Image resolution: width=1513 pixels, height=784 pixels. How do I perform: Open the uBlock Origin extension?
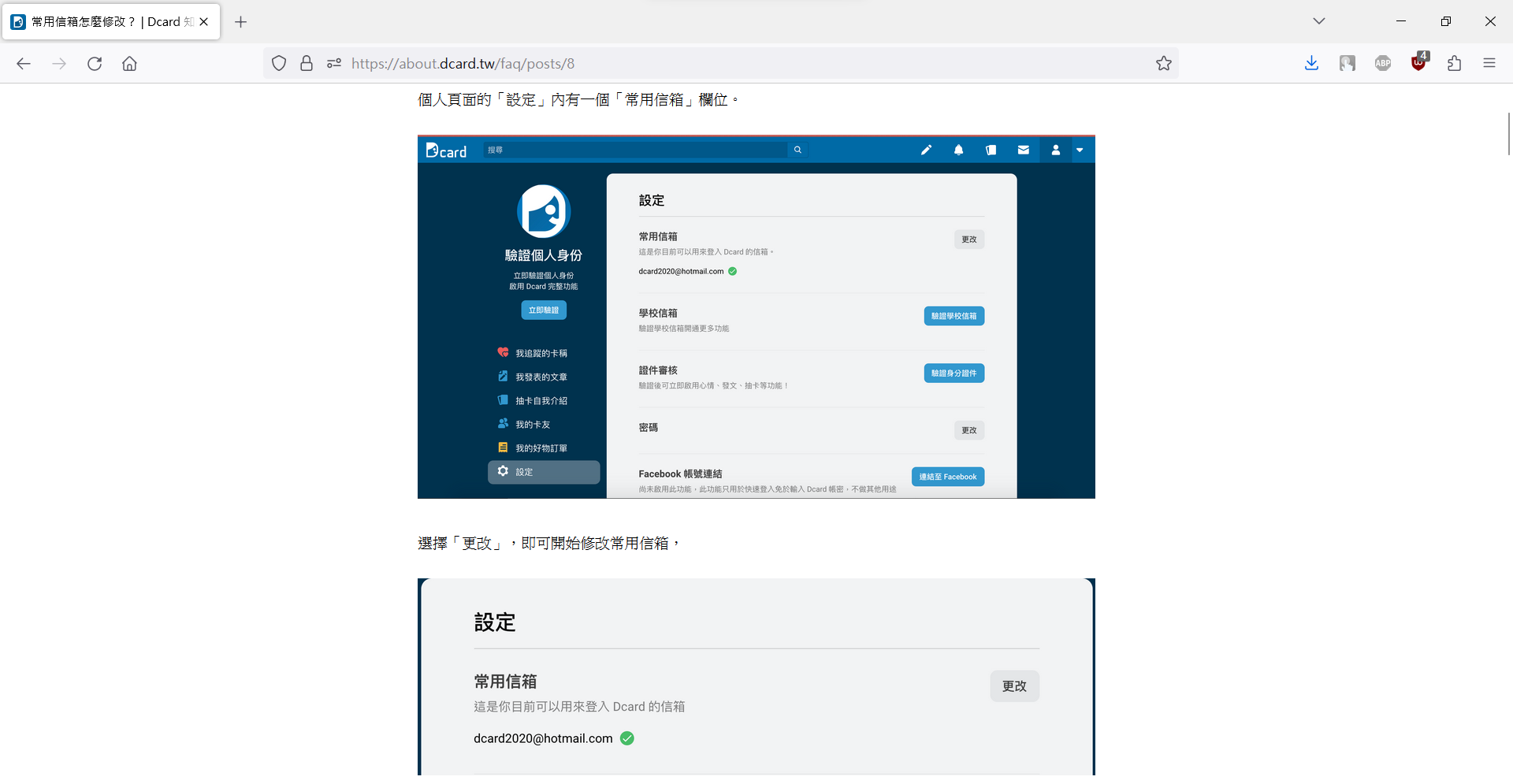tap(1419, 62)
